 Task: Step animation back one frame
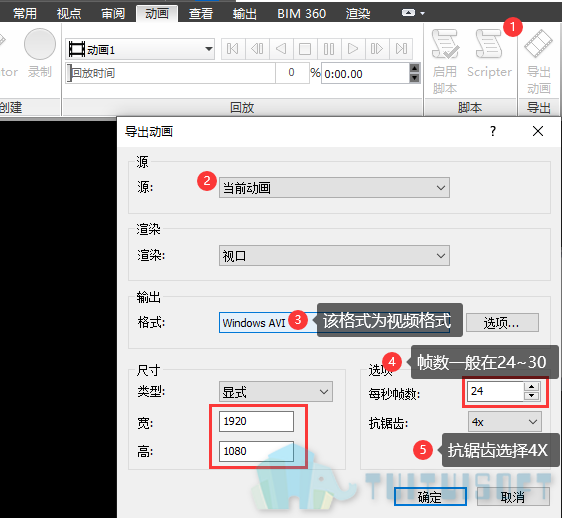click(x=257, y=49)
